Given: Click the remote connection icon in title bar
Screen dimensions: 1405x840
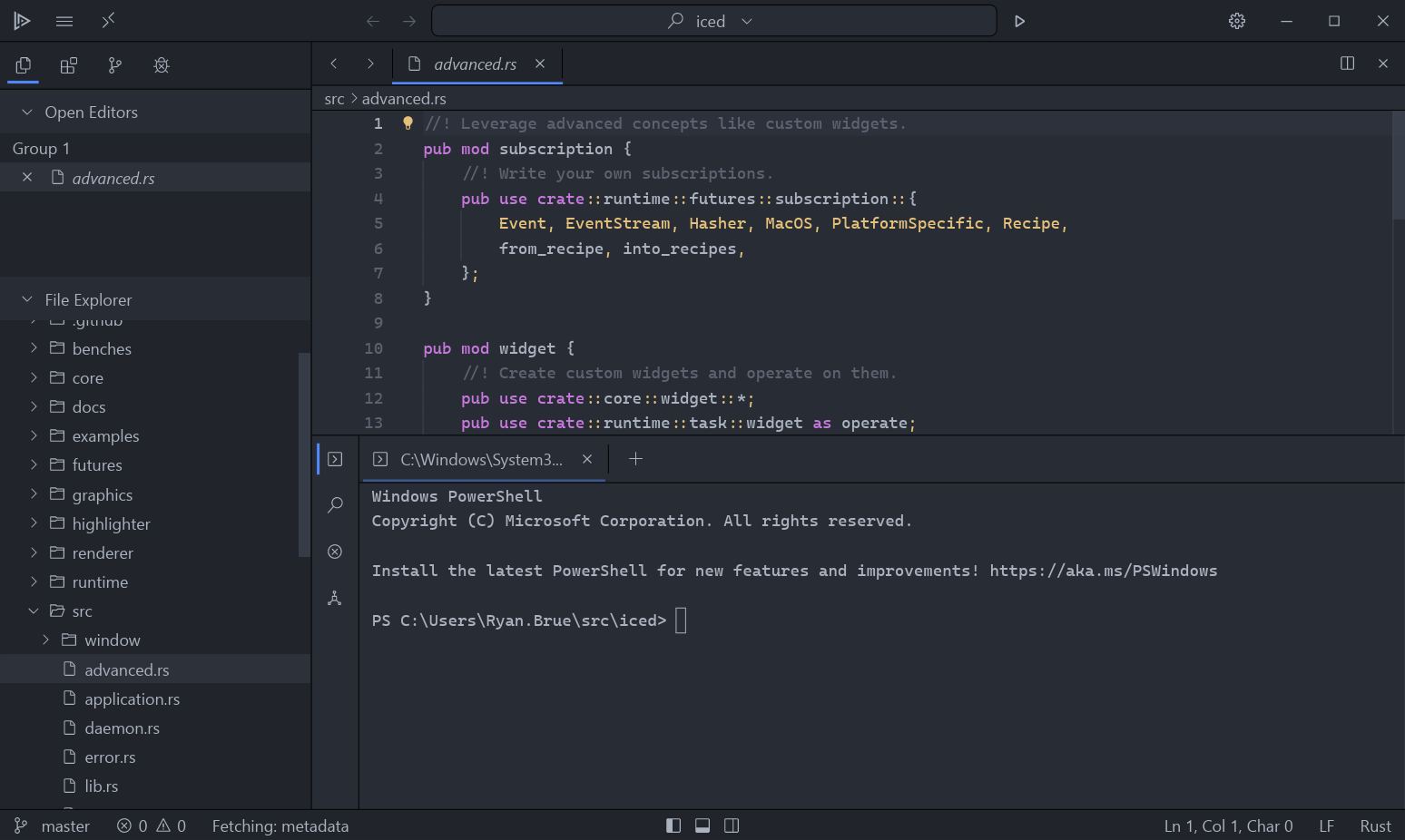Looking at the screenshot, I should pos(108,21).
